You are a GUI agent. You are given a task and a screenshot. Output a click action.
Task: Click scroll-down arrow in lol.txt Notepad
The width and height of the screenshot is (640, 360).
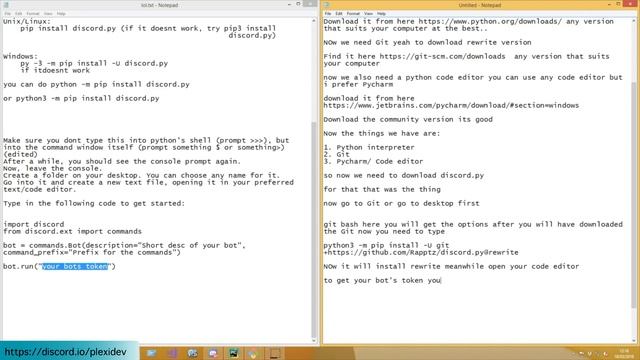pos(314,340)
